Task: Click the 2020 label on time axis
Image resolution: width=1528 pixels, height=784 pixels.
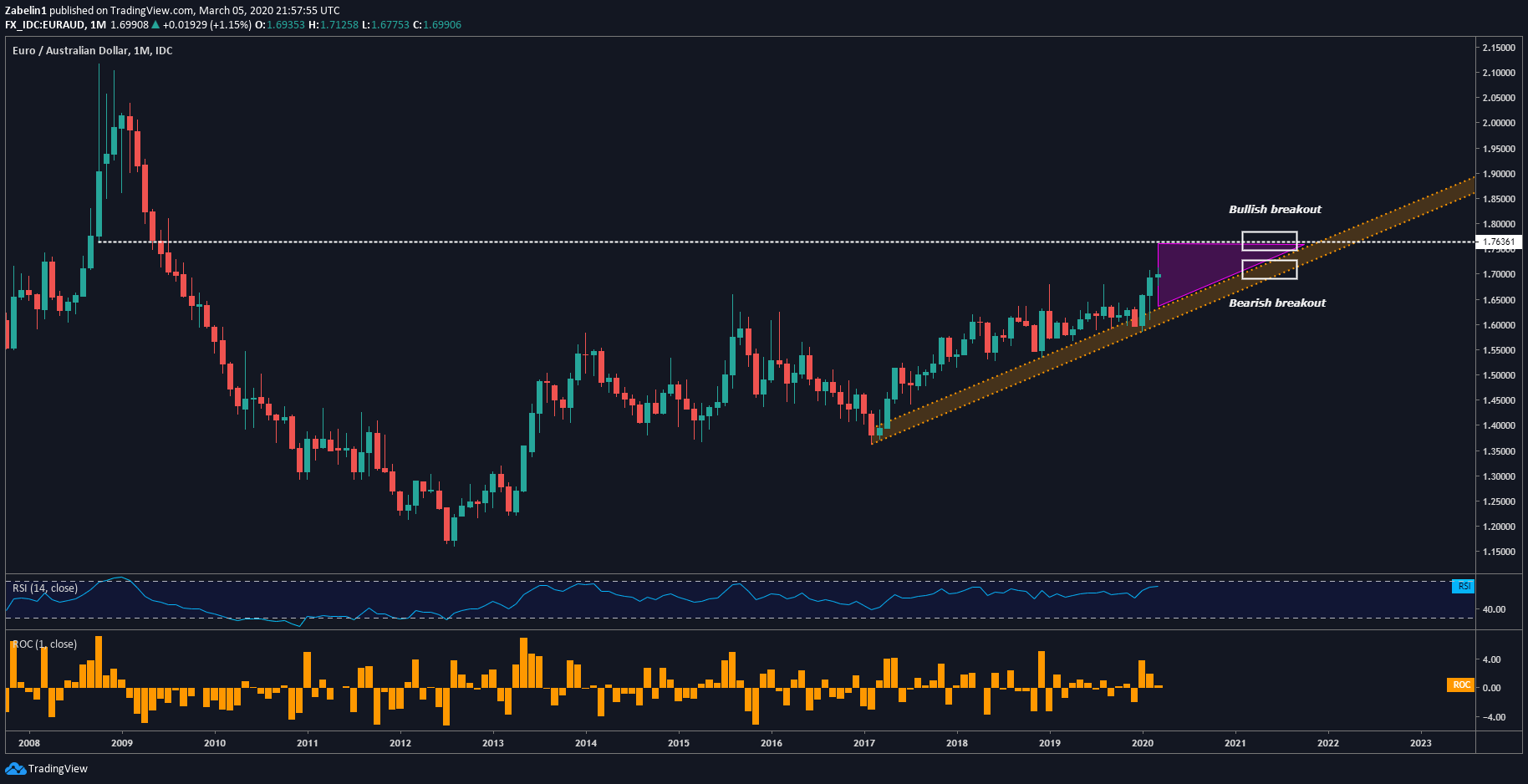Action: point(1143,743)
